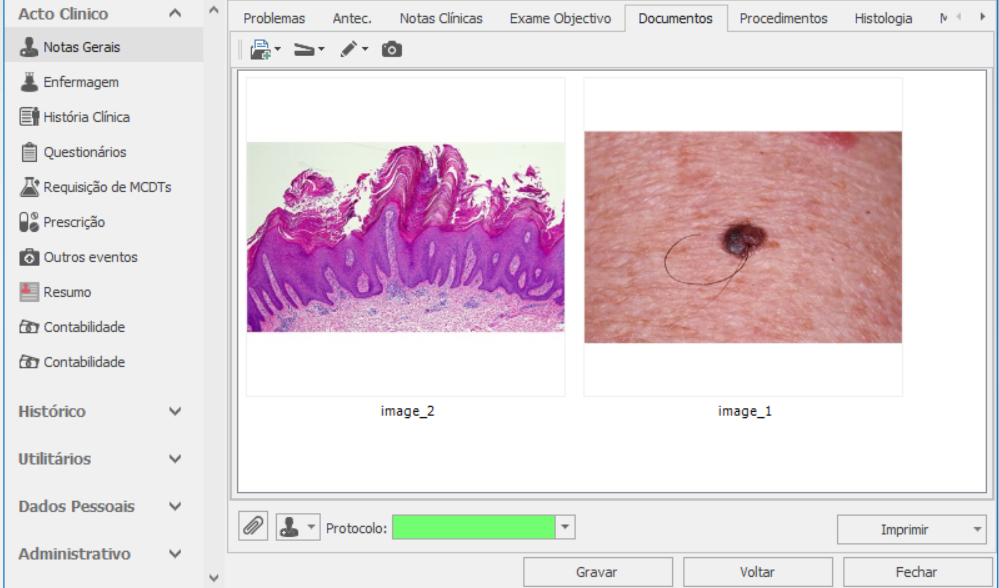Expand the Dados Pessoais section

(175, 506)
